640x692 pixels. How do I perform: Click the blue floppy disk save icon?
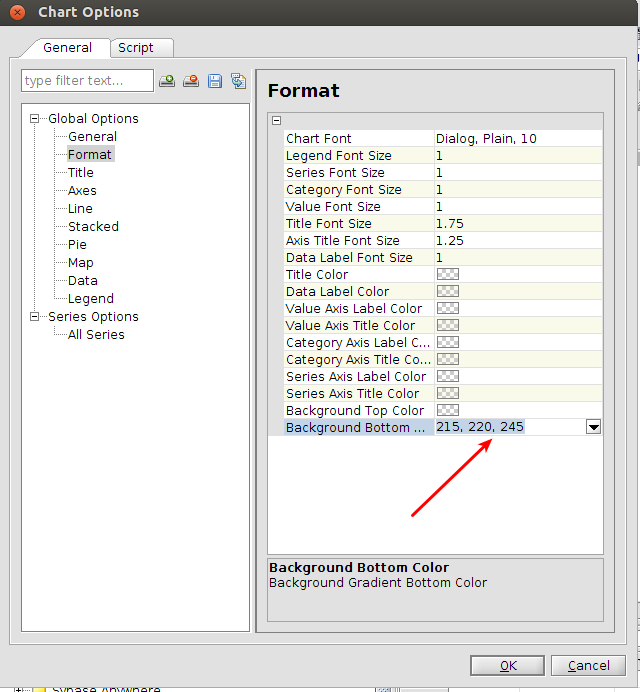215,81
